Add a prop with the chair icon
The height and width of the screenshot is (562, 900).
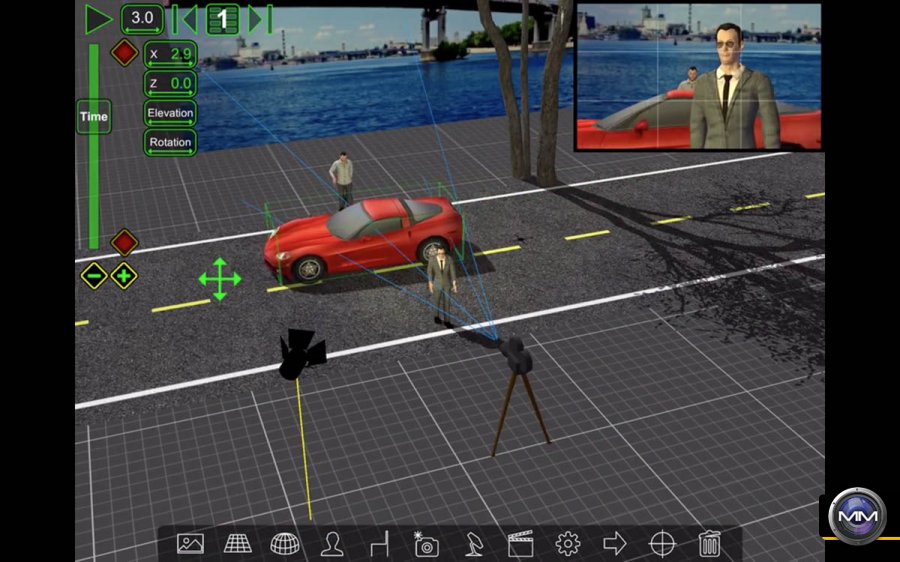coord(379,543)
